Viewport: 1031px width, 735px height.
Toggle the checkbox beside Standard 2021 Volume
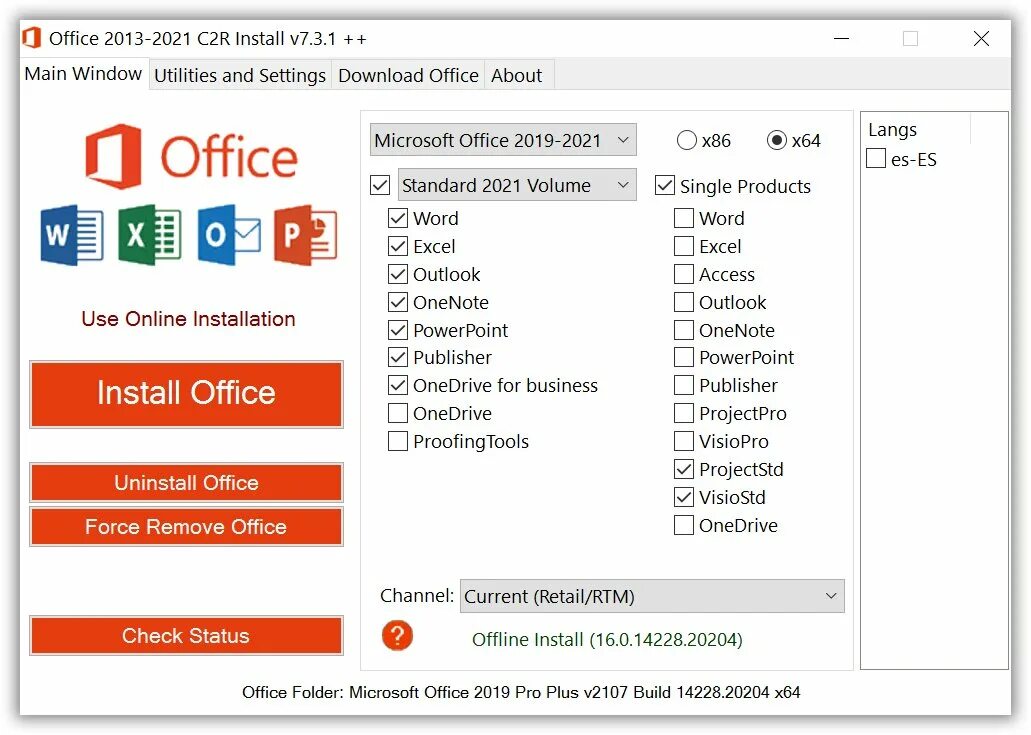pyautogui.click(x=380, y=185)
